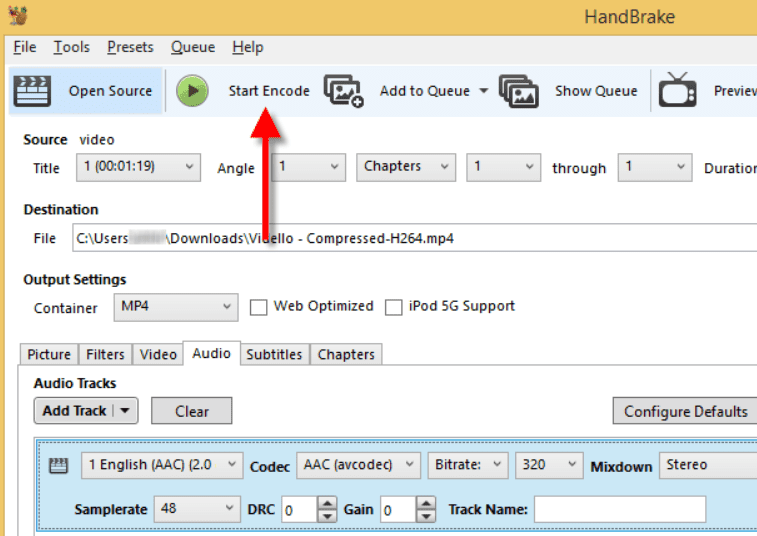Open the bitrate value dropdown showing 320
The width and height of the screenshot is (757, 536).
(x=549, y=465)
